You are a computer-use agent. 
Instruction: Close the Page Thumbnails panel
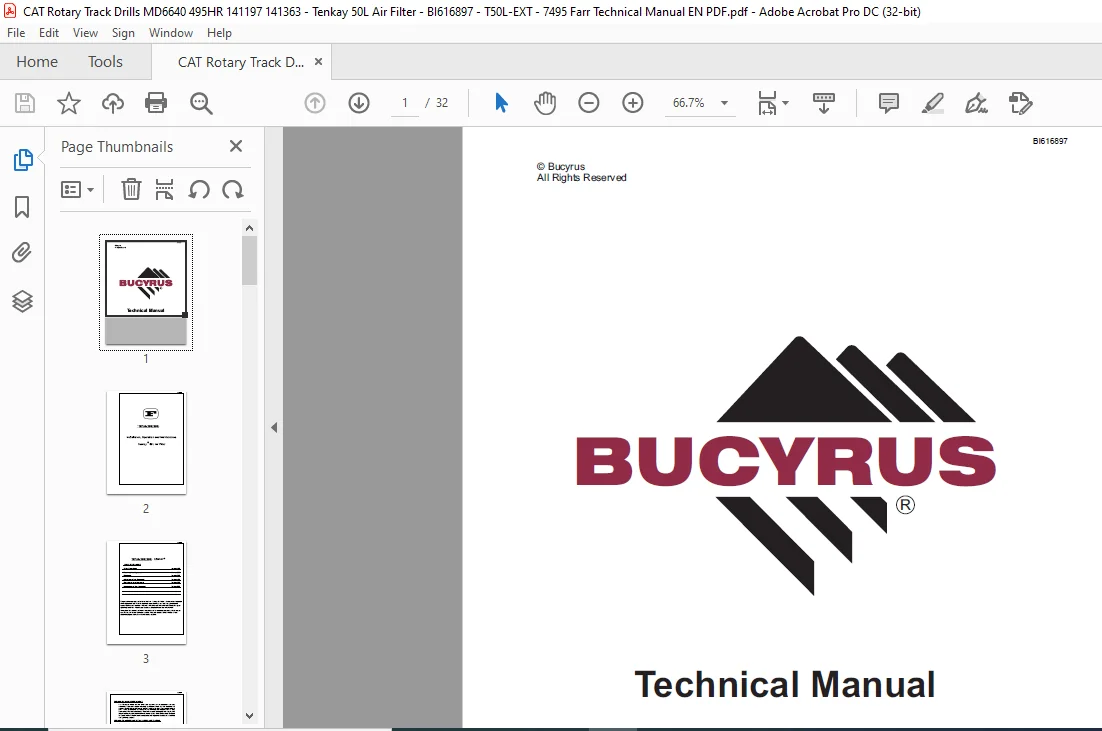(x=236, y=146)
